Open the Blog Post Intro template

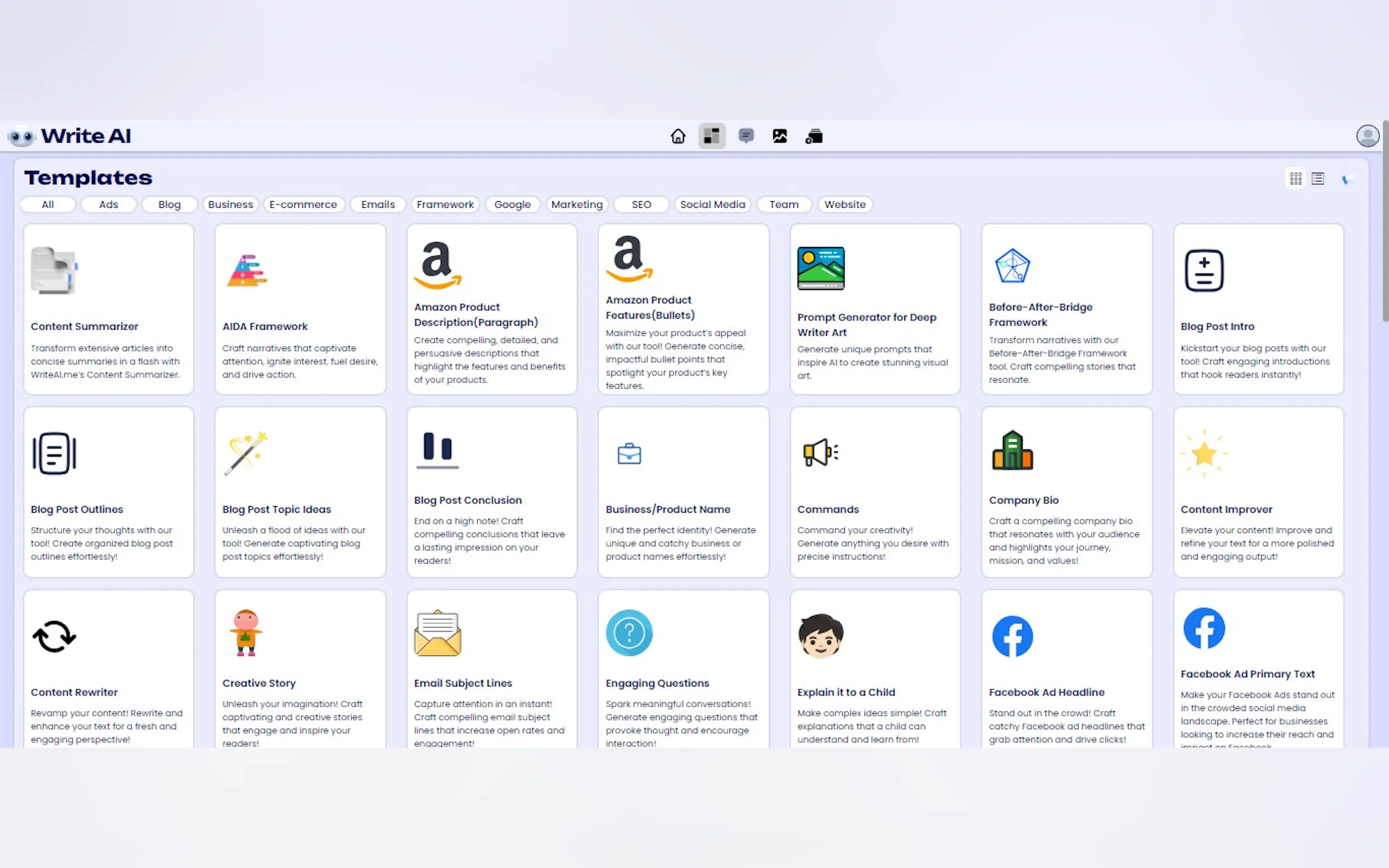click(x=1258, y=309)
